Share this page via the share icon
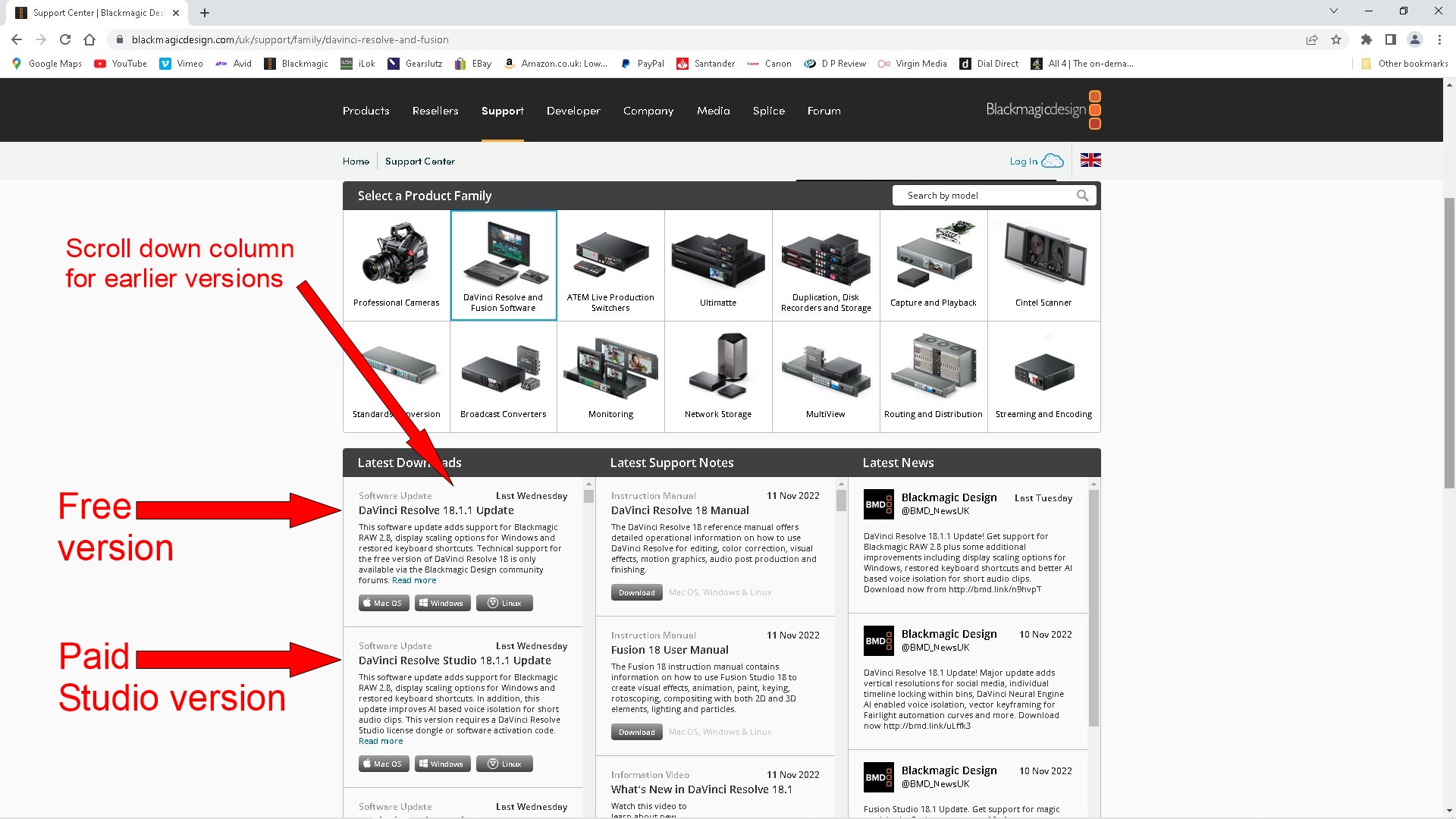The image size is (1456, 819). (x=1312, y=39)
